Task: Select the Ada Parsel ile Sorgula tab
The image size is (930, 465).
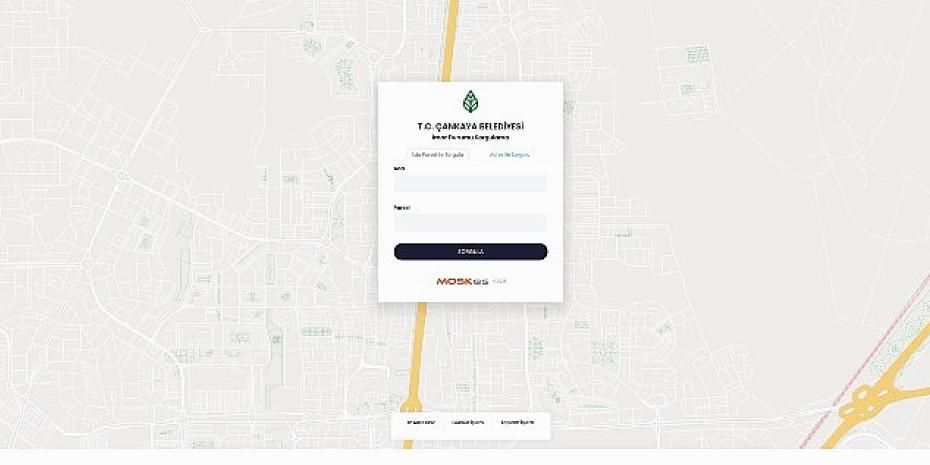Action: (x=438, y=154)
